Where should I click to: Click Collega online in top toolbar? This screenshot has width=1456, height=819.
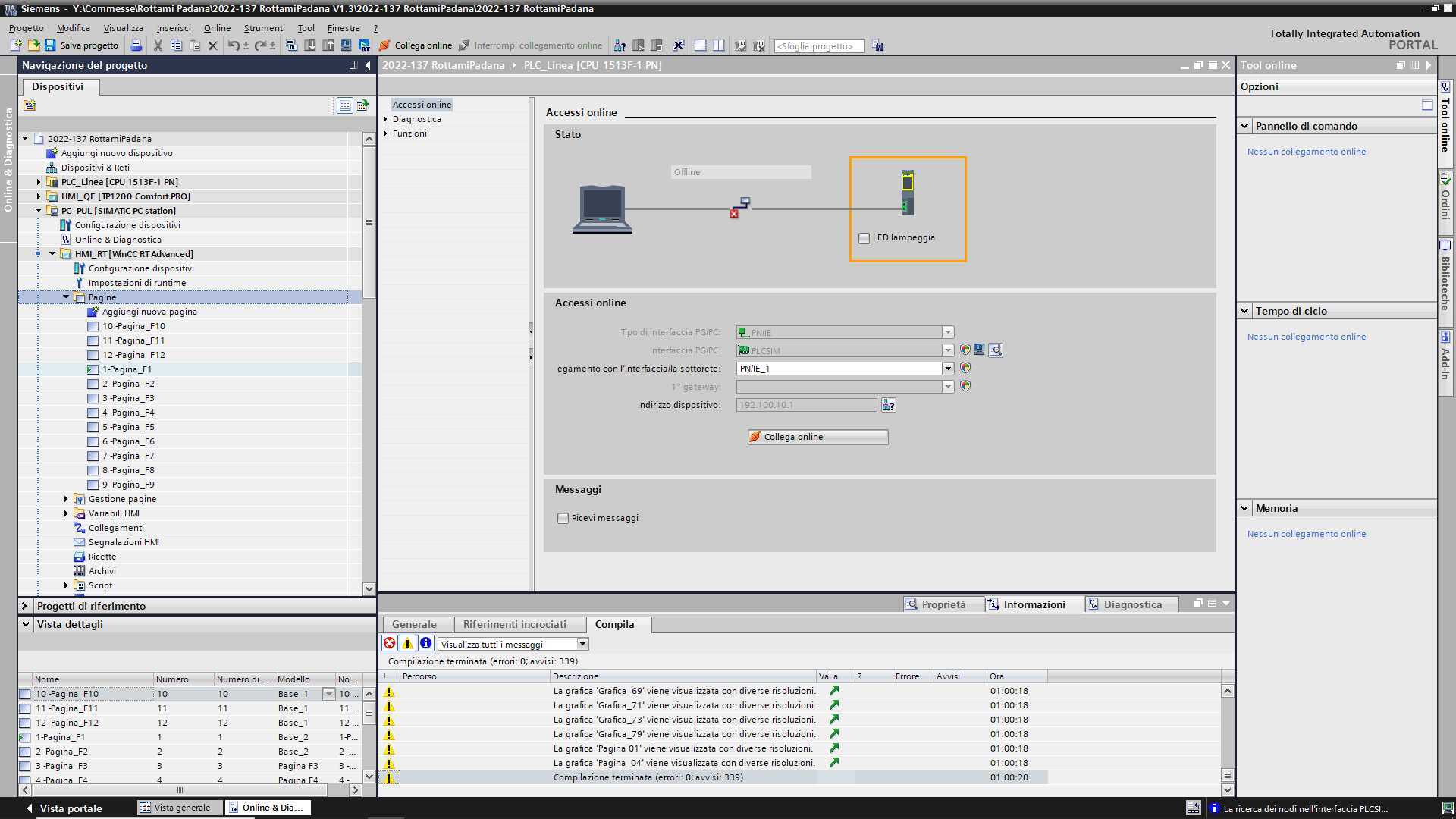coord(416,45)
